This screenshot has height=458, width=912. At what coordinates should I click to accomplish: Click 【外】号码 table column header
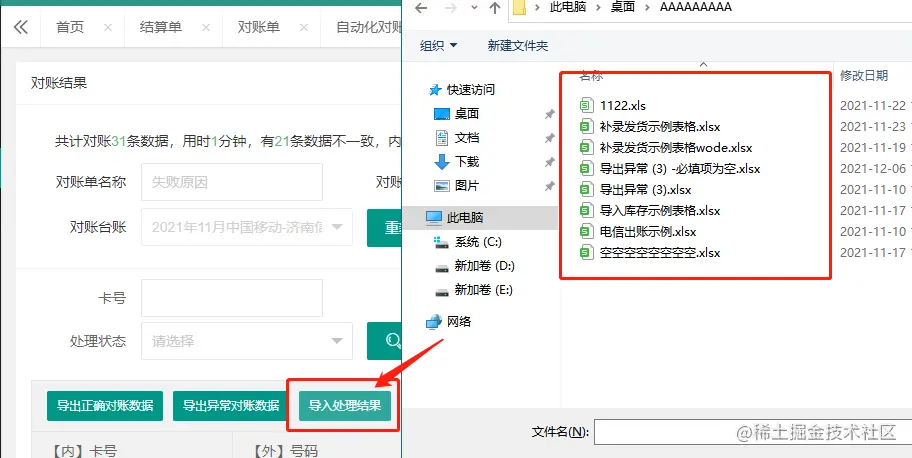tap(284, 450)
